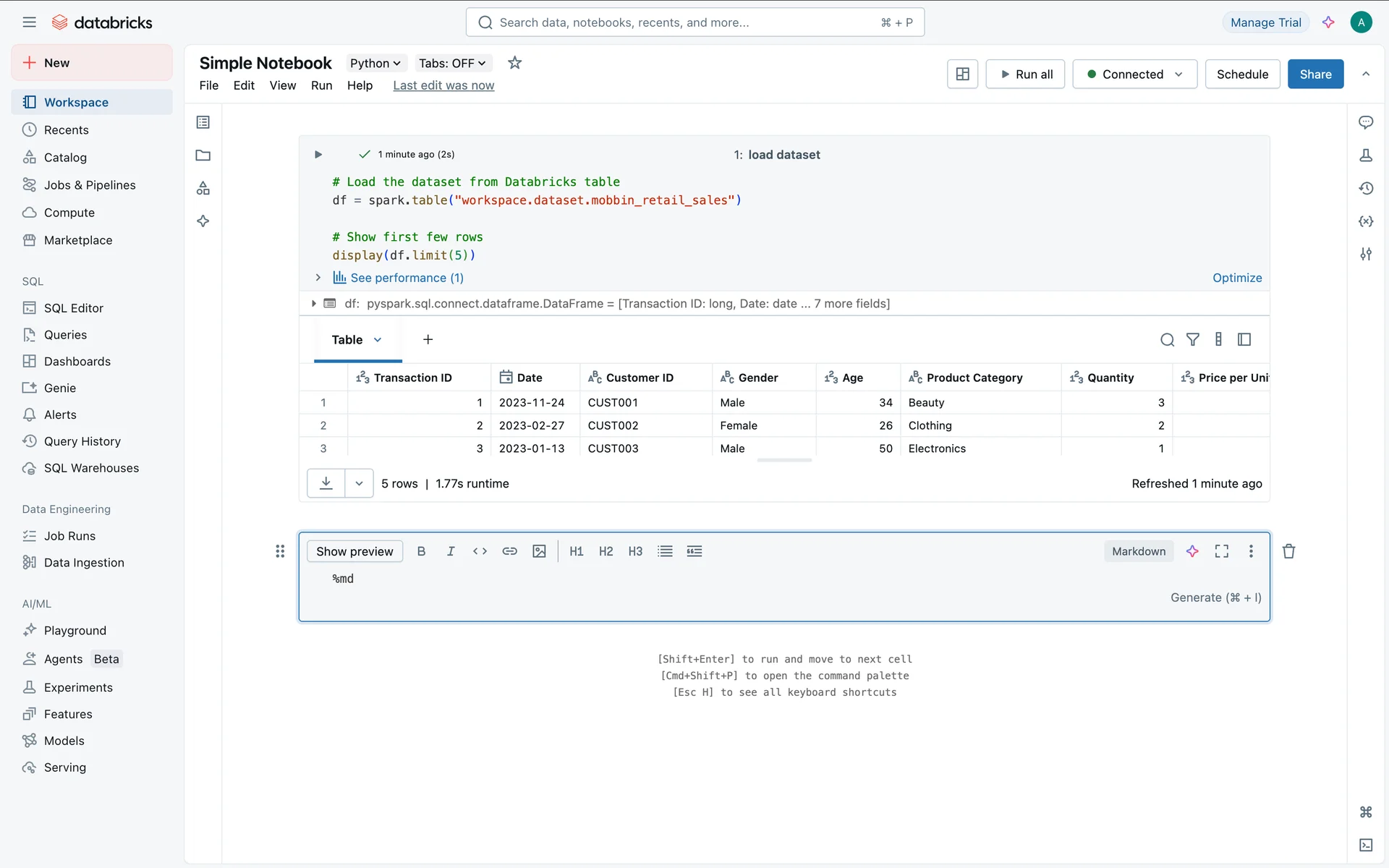Click the Databricks Assistant sparkle icon

[x=1328, y=22]
